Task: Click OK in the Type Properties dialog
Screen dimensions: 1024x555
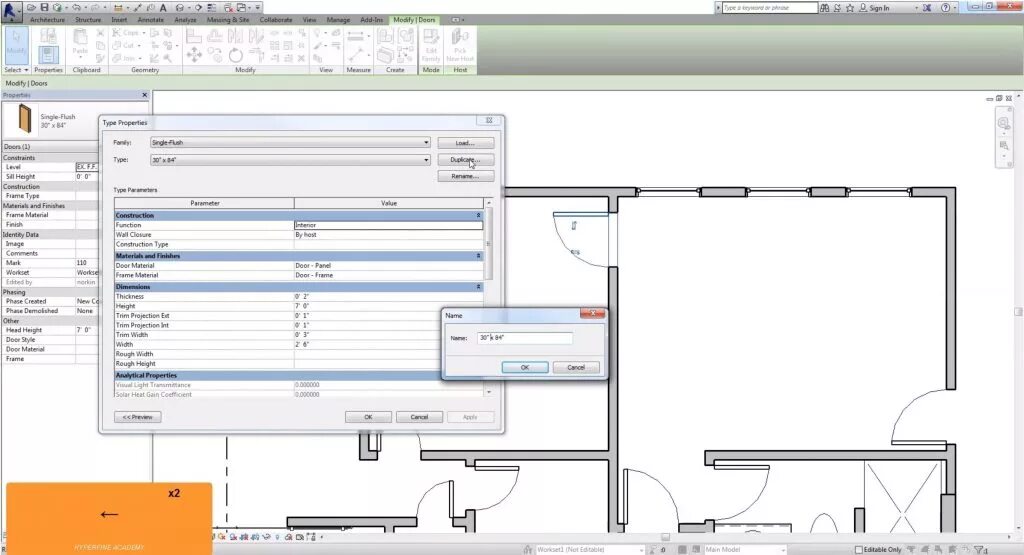Action: click(368, 417)
